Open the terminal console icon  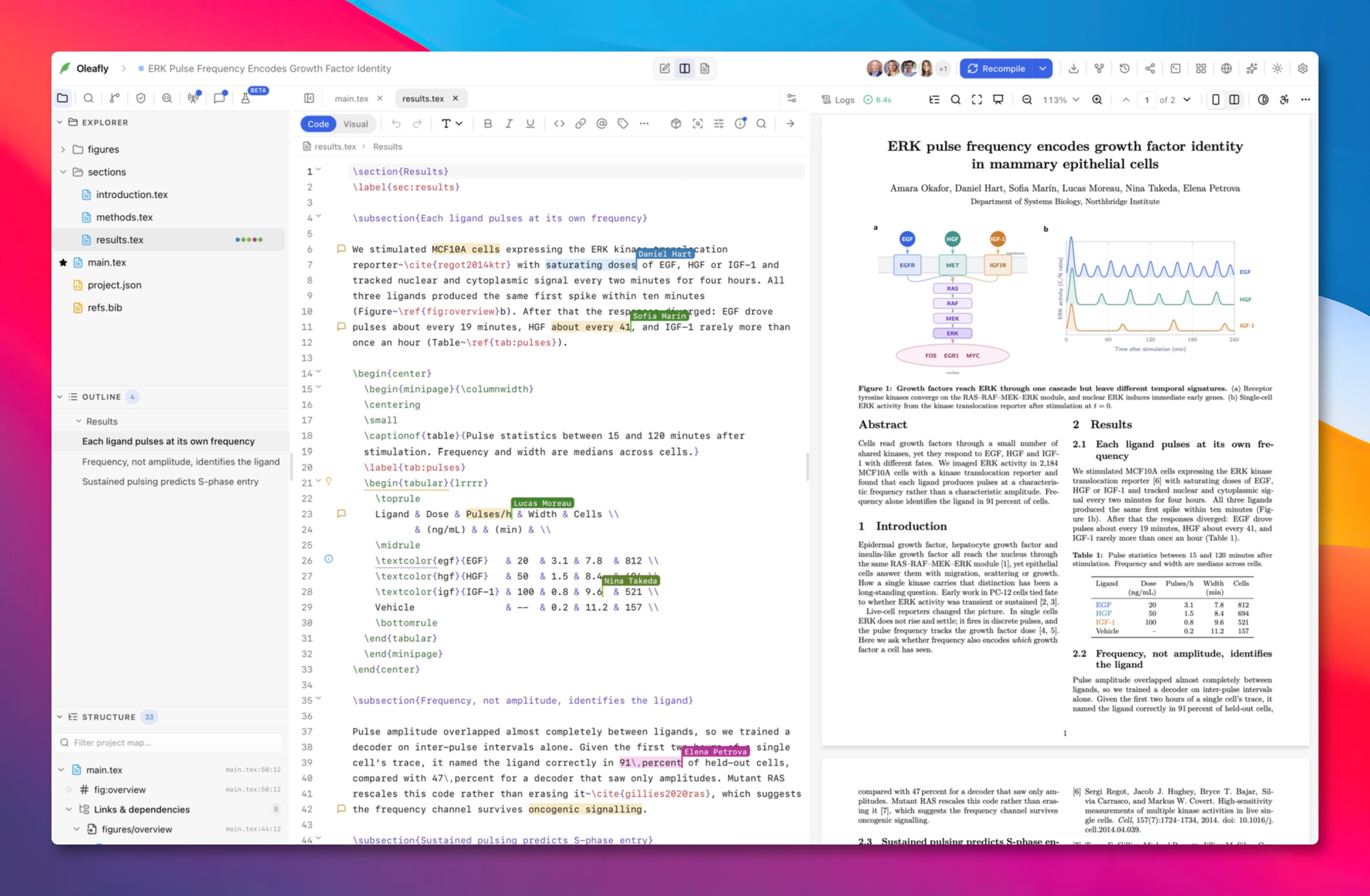pos(1175,69)
